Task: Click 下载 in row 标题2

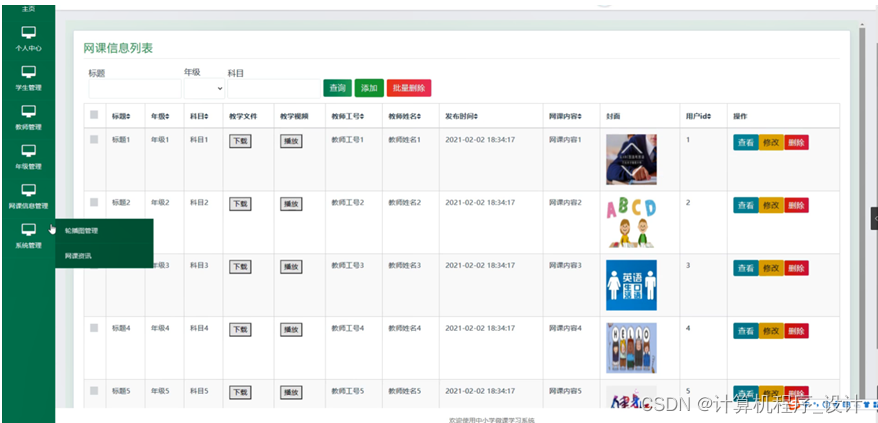Action: click(x=240, y=204)
